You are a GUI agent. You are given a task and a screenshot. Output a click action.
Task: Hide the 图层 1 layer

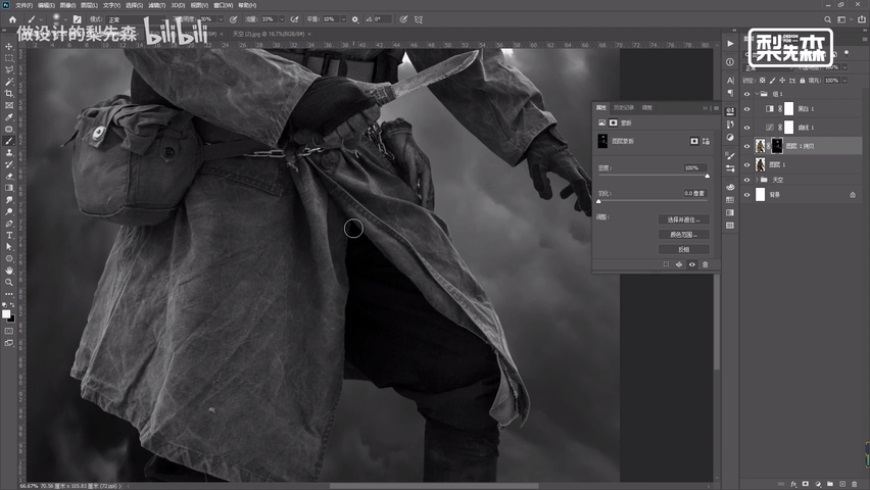click(x=747, y=165)
